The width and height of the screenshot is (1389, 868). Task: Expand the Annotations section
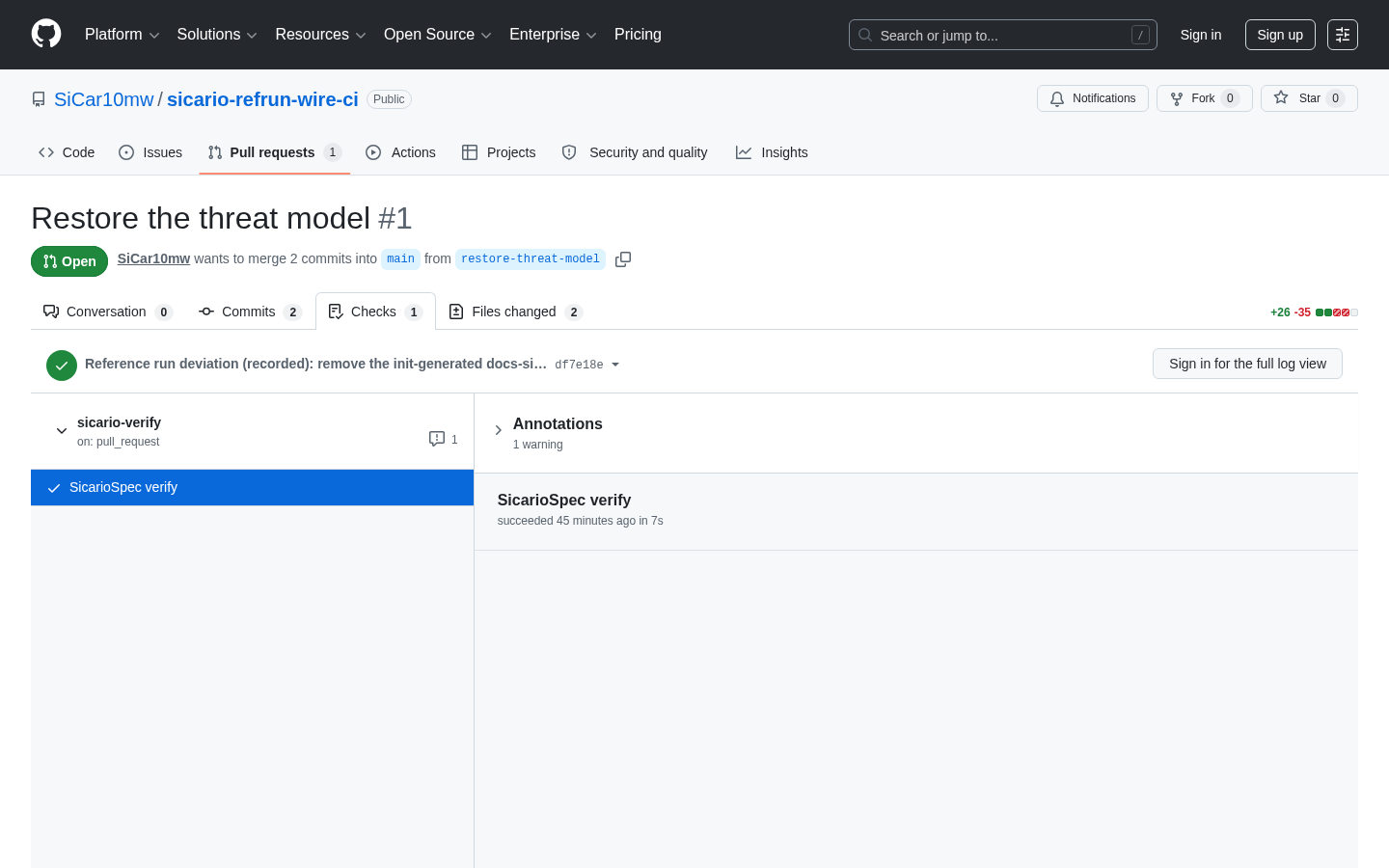click(499, 430)
